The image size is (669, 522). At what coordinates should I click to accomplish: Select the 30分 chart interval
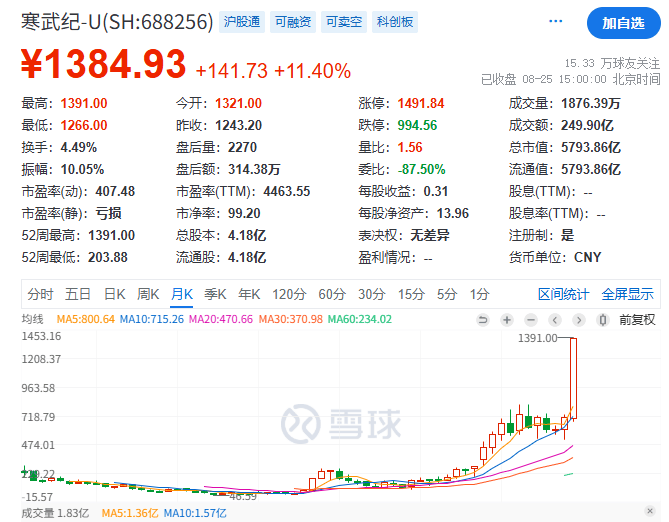pyautogui.click(x=372, y=294)
